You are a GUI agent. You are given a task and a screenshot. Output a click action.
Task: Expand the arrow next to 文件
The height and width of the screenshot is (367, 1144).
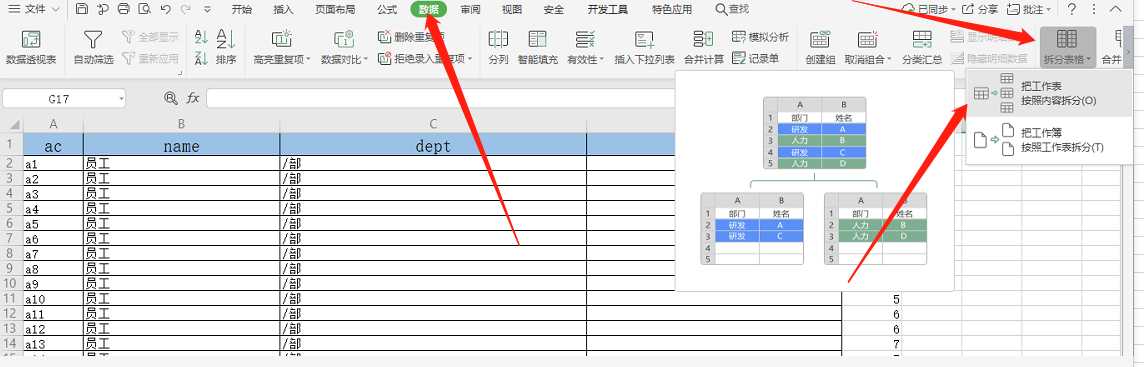pos(56,9)
